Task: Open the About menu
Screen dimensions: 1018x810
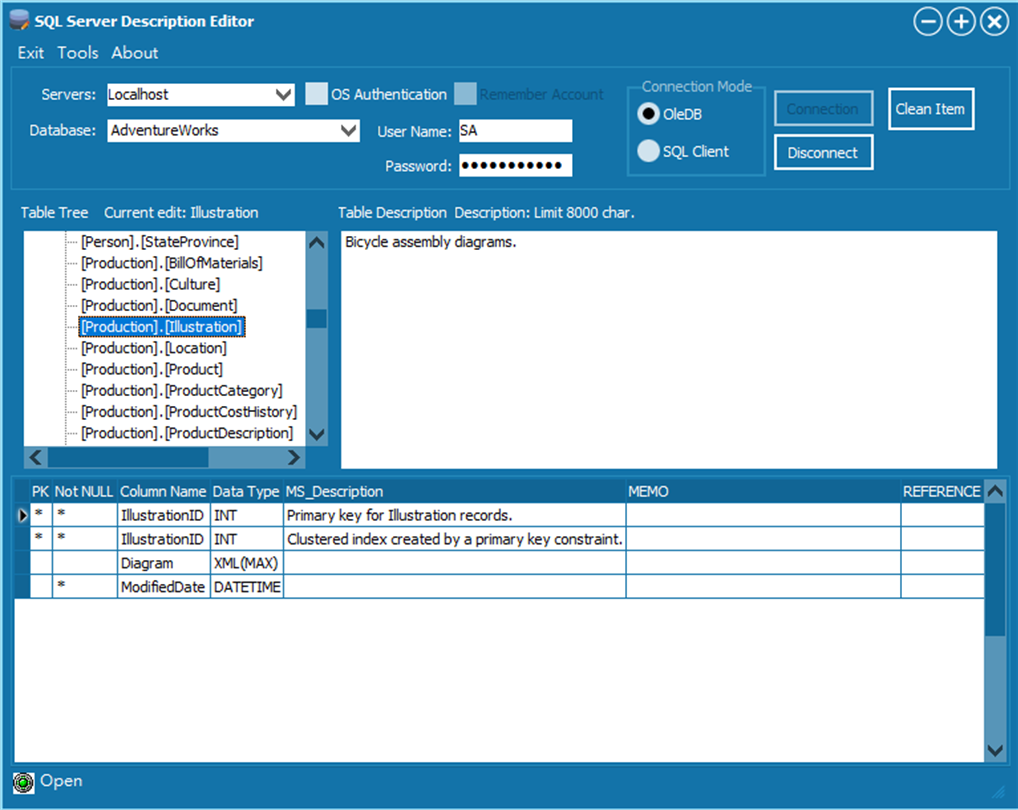Action: [134, 53]
